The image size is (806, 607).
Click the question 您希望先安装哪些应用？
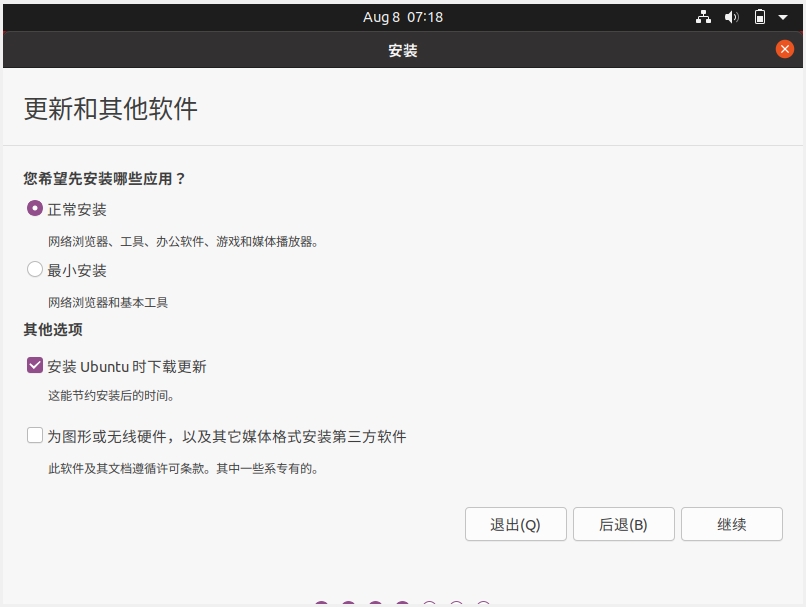click(104, 179)
